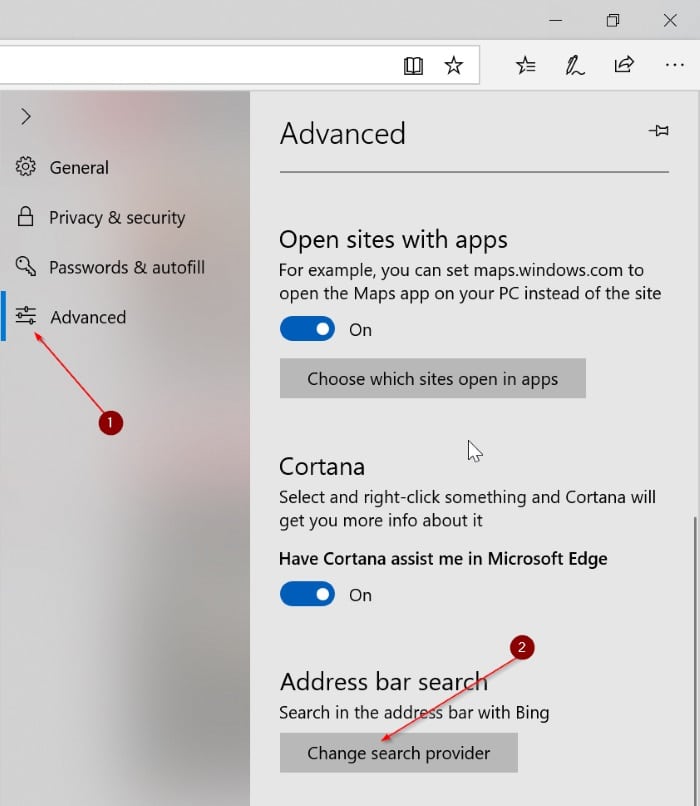The height and width of the screenshot is (806, 700).
Task: Click the Add notes pen icon
Action: tap(575, 65)
